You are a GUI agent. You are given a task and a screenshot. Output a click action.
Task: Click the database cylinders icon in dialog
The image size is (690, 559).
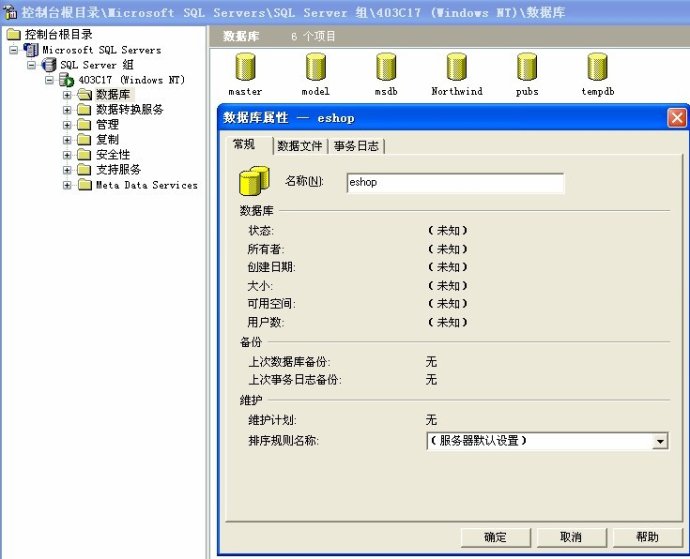(254, 181)
